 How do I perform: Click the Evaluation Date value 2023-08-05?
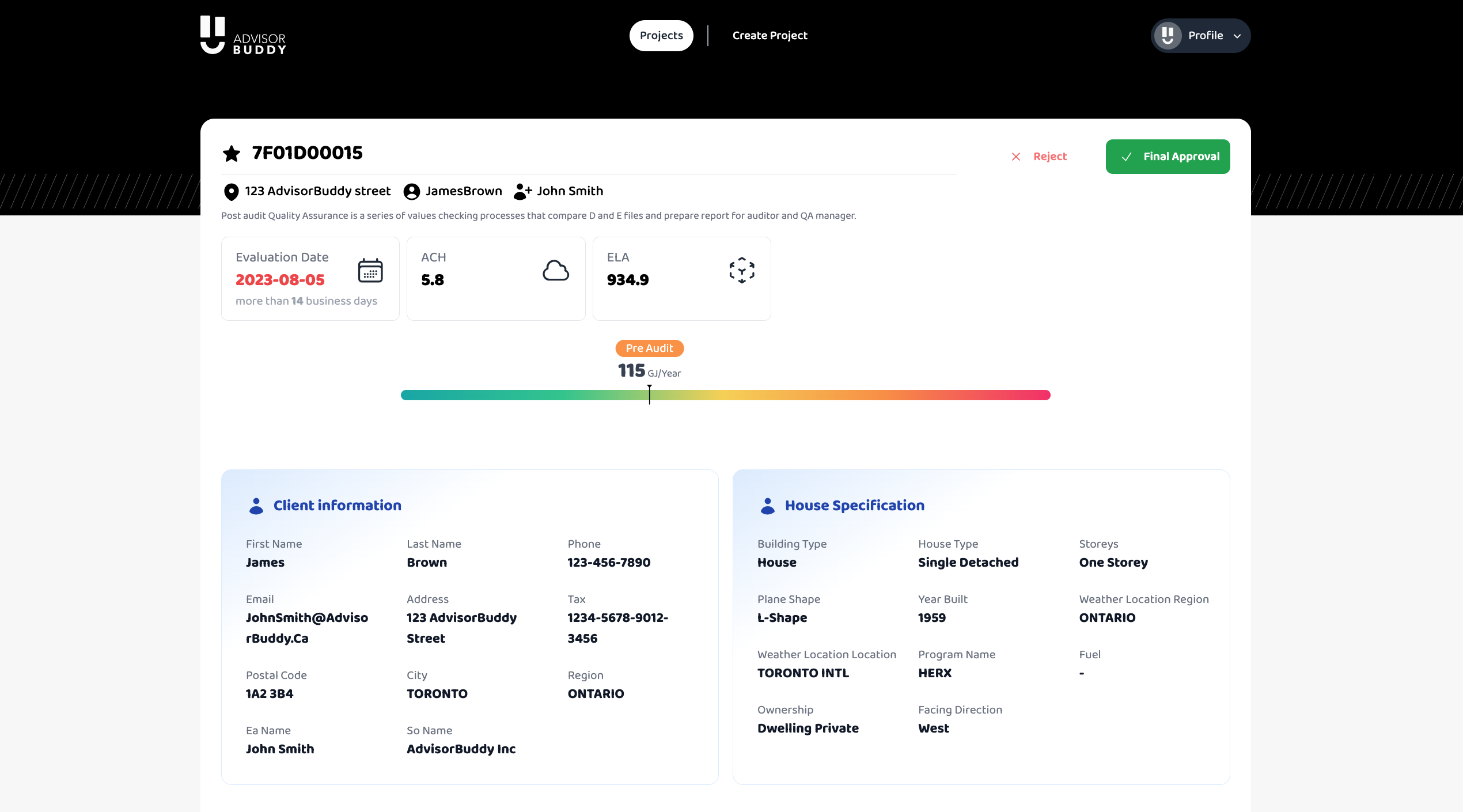[280, 280]
